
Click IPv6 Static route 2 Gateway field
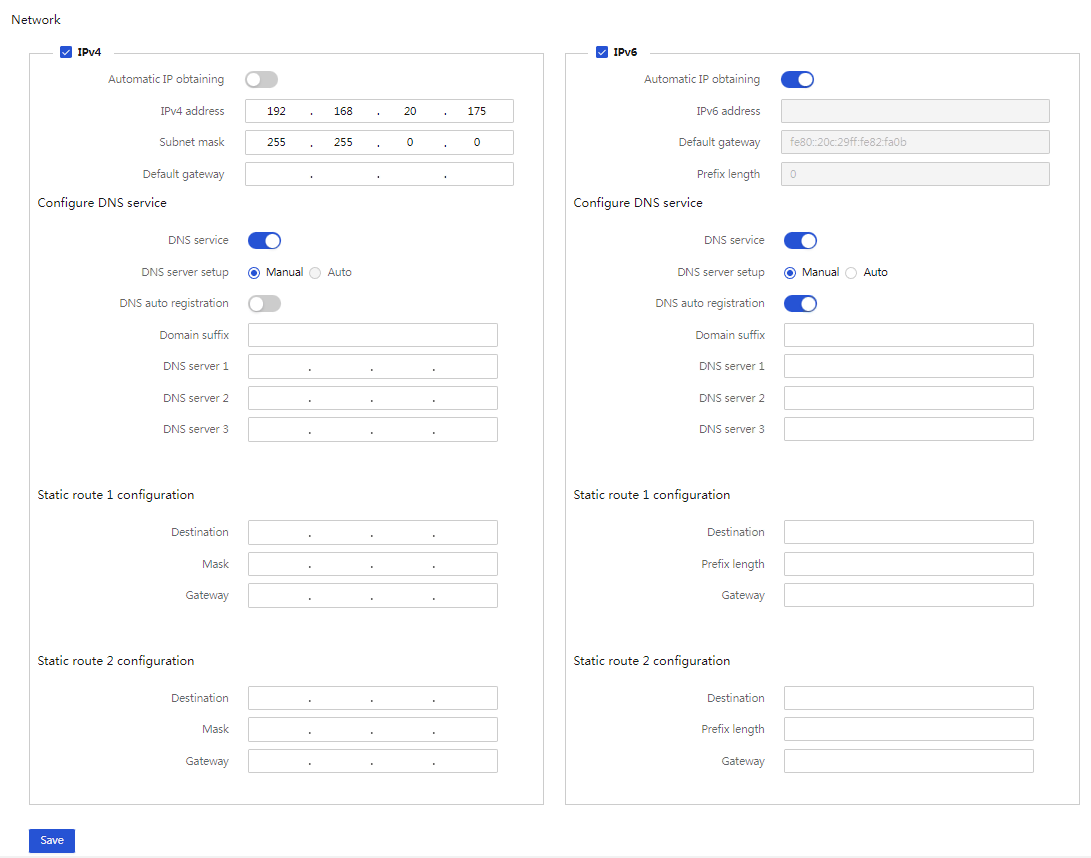point(909,761)
